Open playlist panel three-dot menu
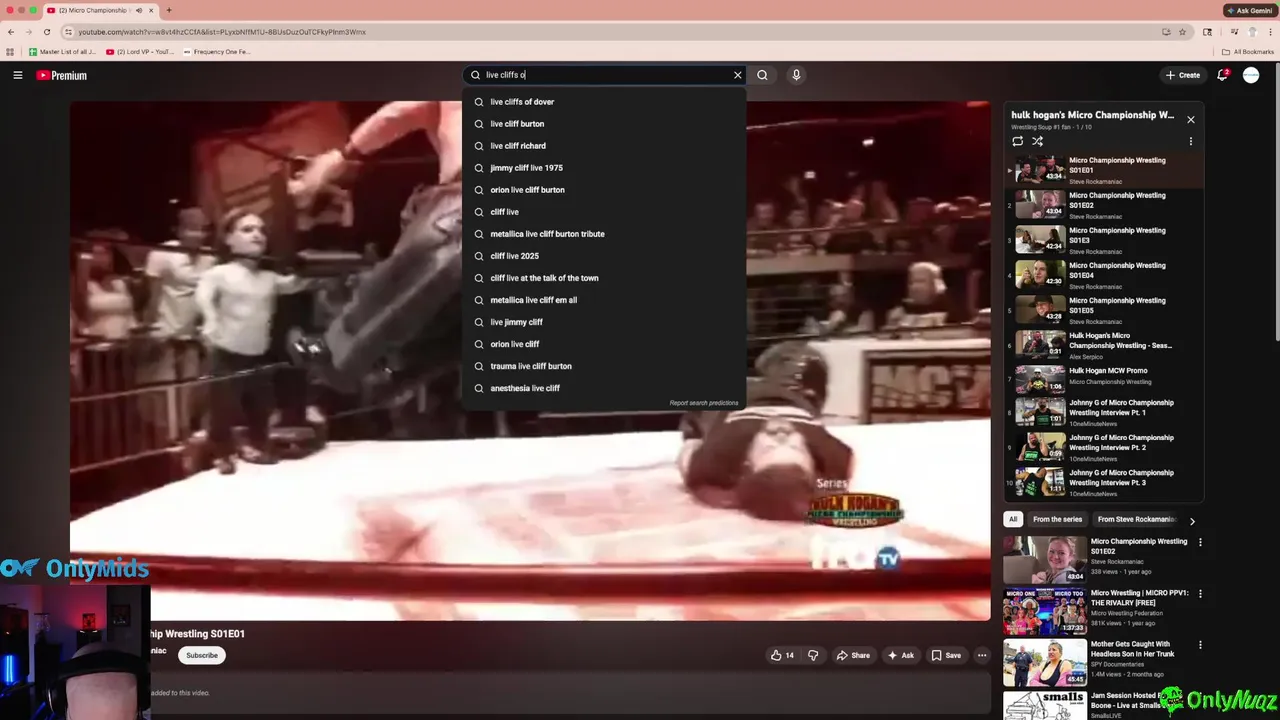Screen dimensions: 1280x720 [x=1190, y=141]
